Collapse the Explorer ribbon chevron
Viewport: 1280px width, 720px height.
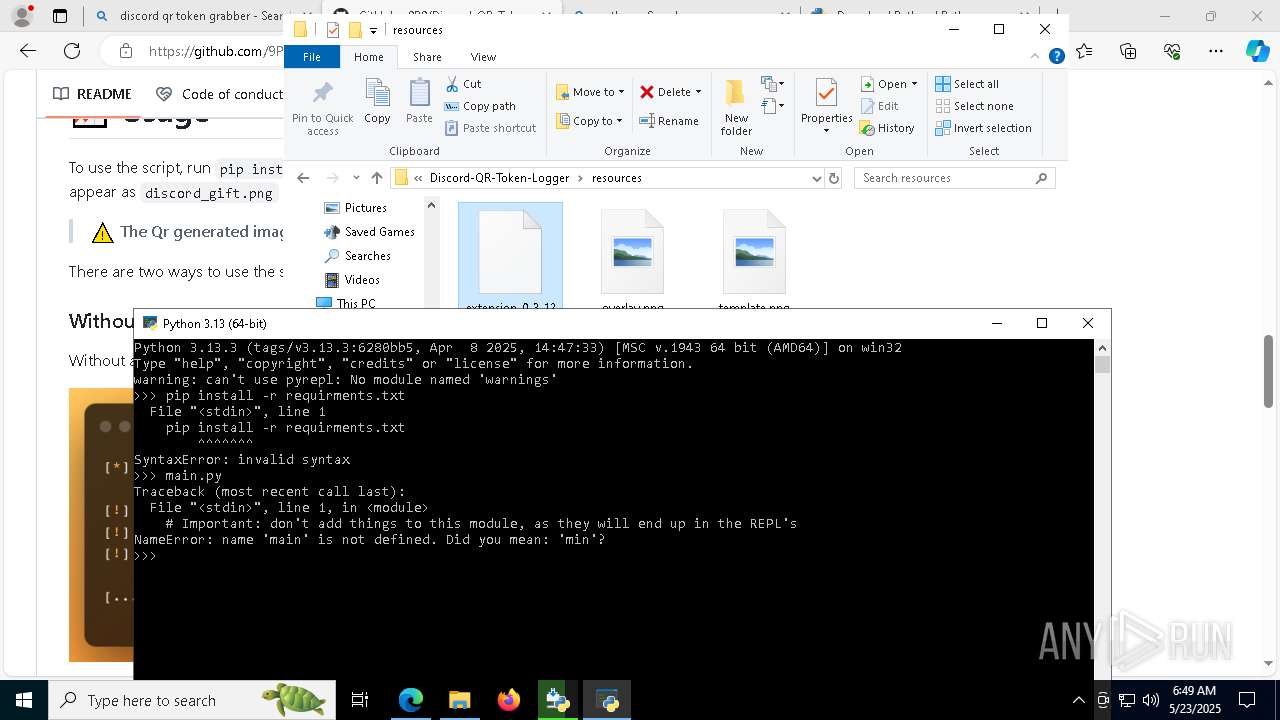pyautogui.click(x=1036, y=57)
